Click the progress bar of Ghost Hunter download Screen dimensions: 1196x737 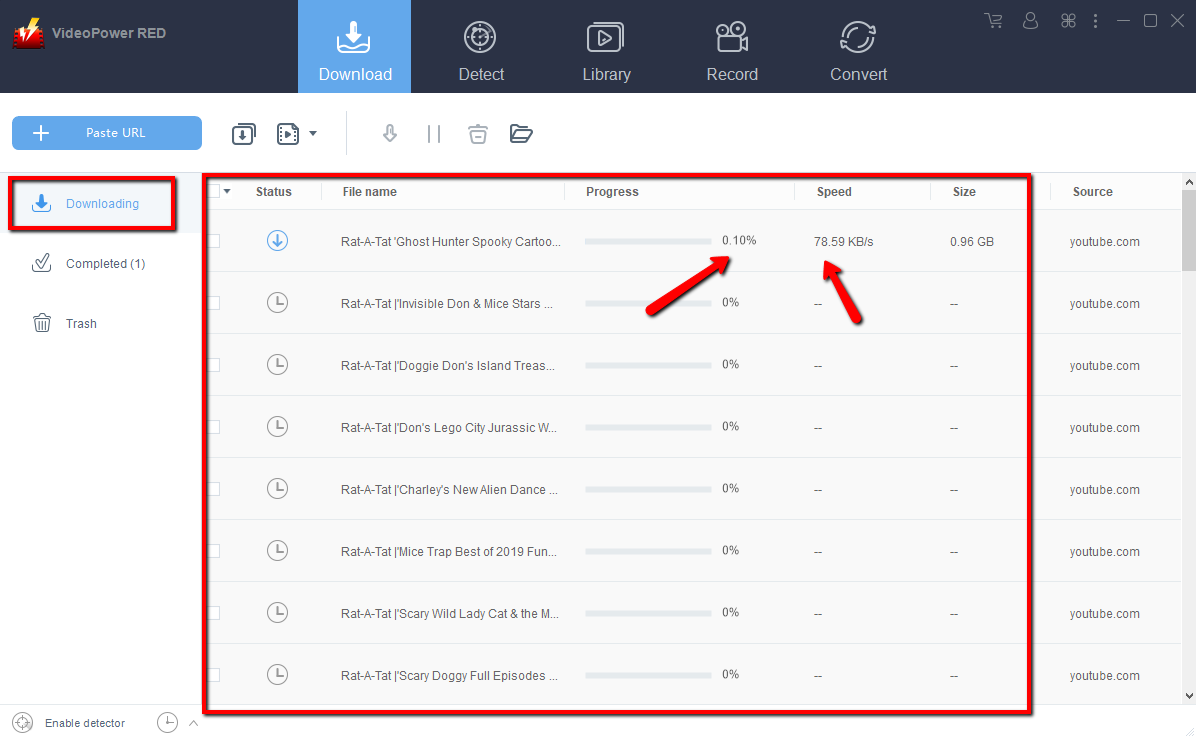pos(648,241)
